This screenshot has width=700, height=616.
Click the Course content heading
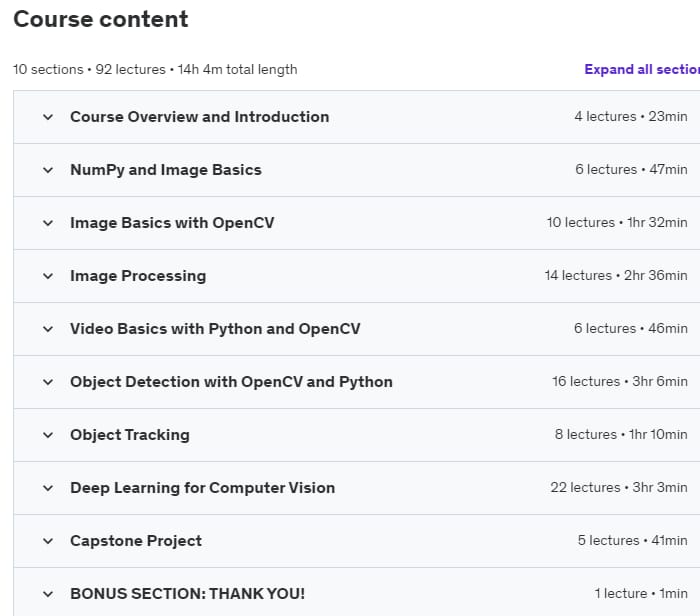coord(101,19)
